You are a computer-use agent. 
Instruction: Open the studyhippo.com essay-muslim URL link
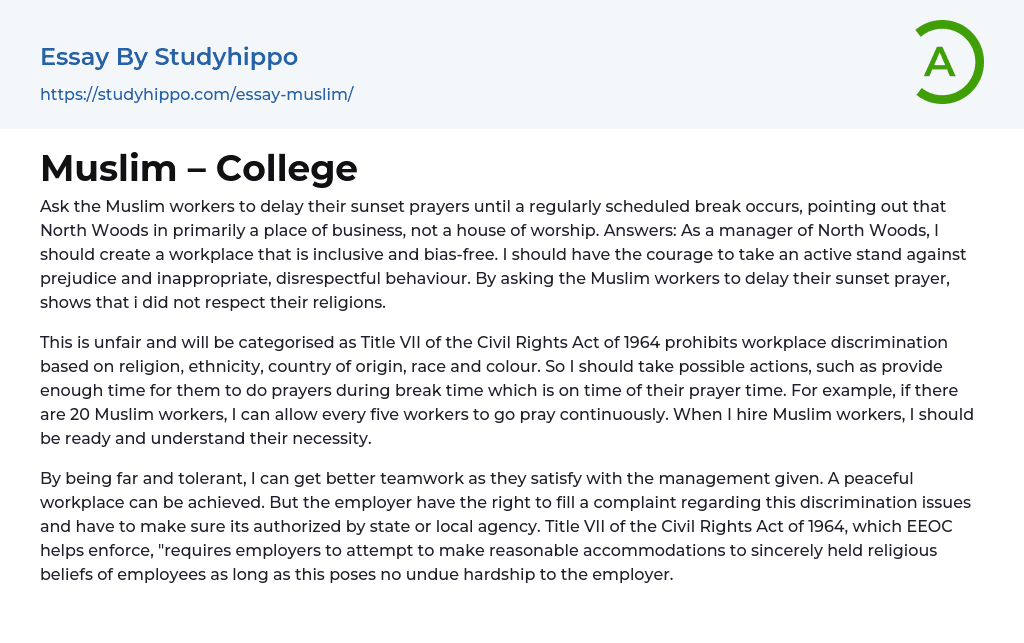coord(196,94)
